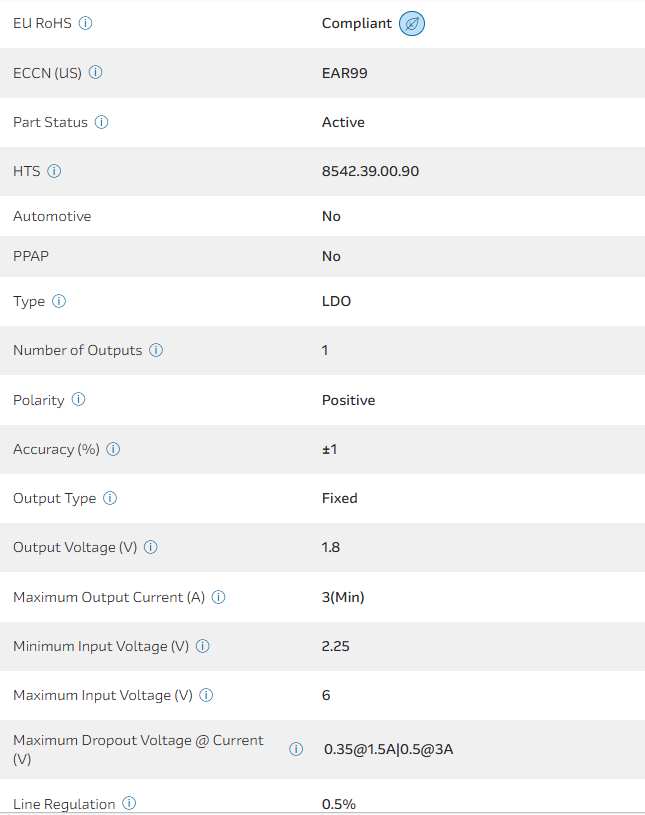The width and height of the screenshot is (645, 815).
Task: Click the info icon next to EU RoHS
Action: tap(85, 23)
